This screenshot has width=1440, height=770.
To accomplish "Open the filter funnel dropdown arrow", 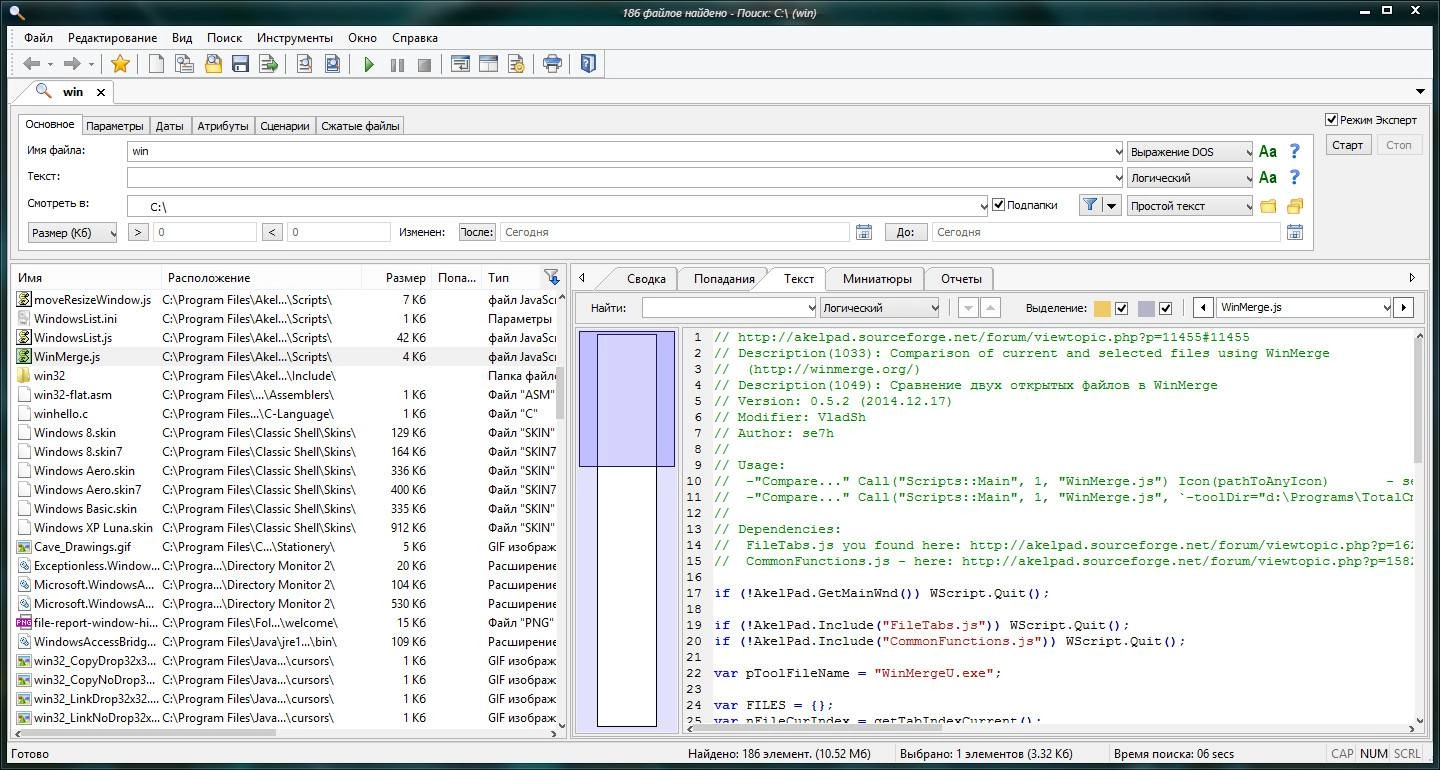I will (1112, 205).
